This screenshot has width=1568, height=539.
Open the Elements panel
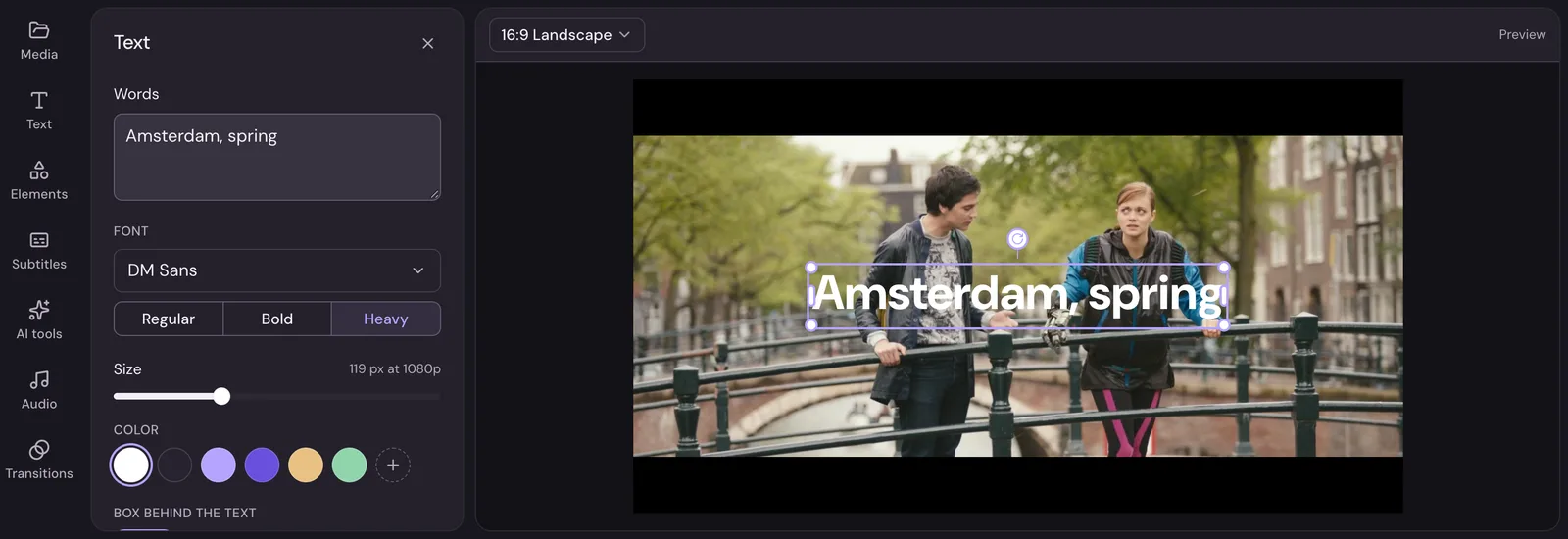point(39,181)
